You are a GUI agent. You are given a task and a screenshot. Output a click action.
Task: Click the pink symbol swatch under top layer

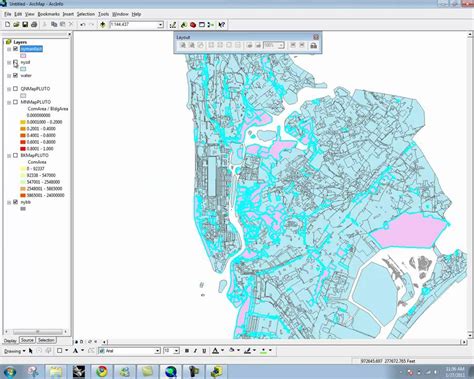coord(23,56)
